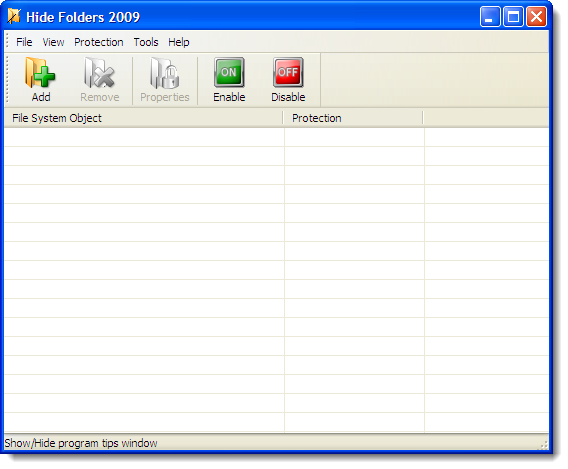Screen dimensions: 568x469
Task: Click the greyed Remove folder icon
Action: pyautogui.click(x=99, y=73)
